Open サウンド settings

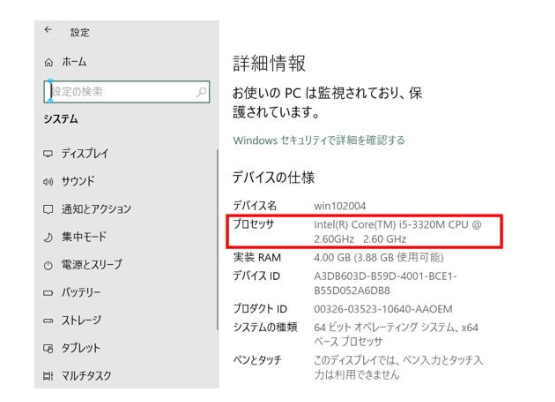click(78, 181)
